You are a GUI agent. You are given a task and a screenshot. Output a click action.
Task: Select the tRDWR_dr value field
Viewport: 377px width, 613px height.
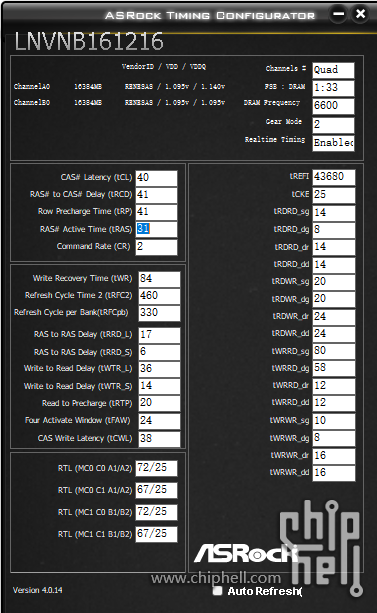pos(334,317)
